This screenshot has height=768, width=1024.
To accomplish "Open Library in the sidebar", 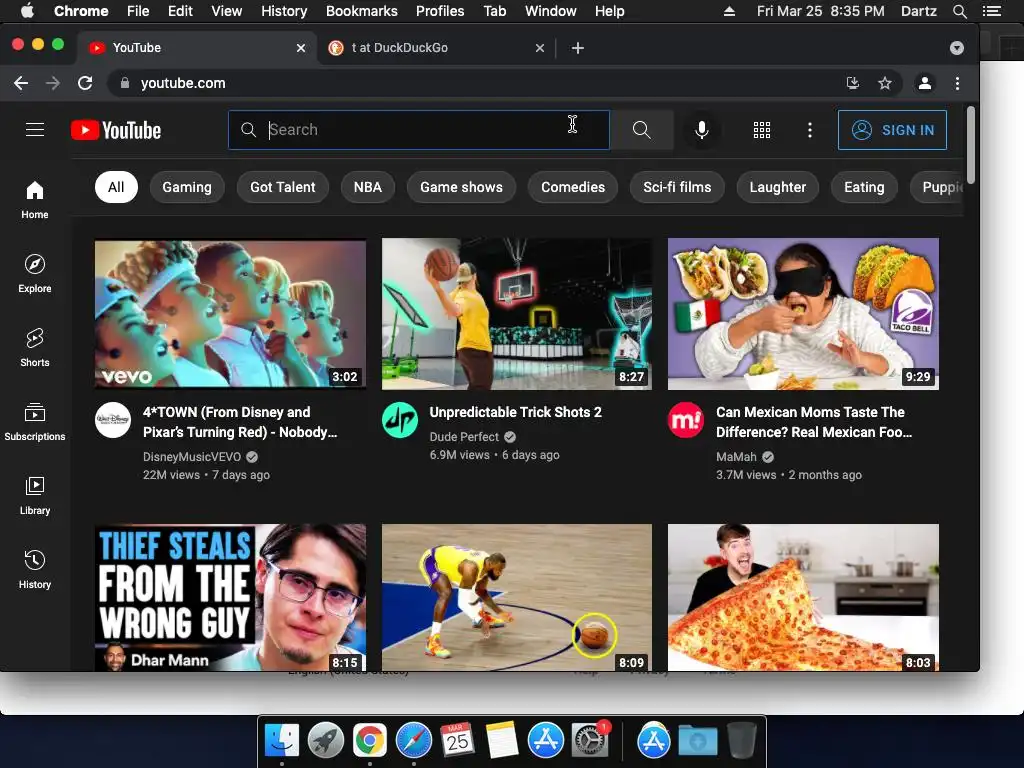I will coord(35,496).
